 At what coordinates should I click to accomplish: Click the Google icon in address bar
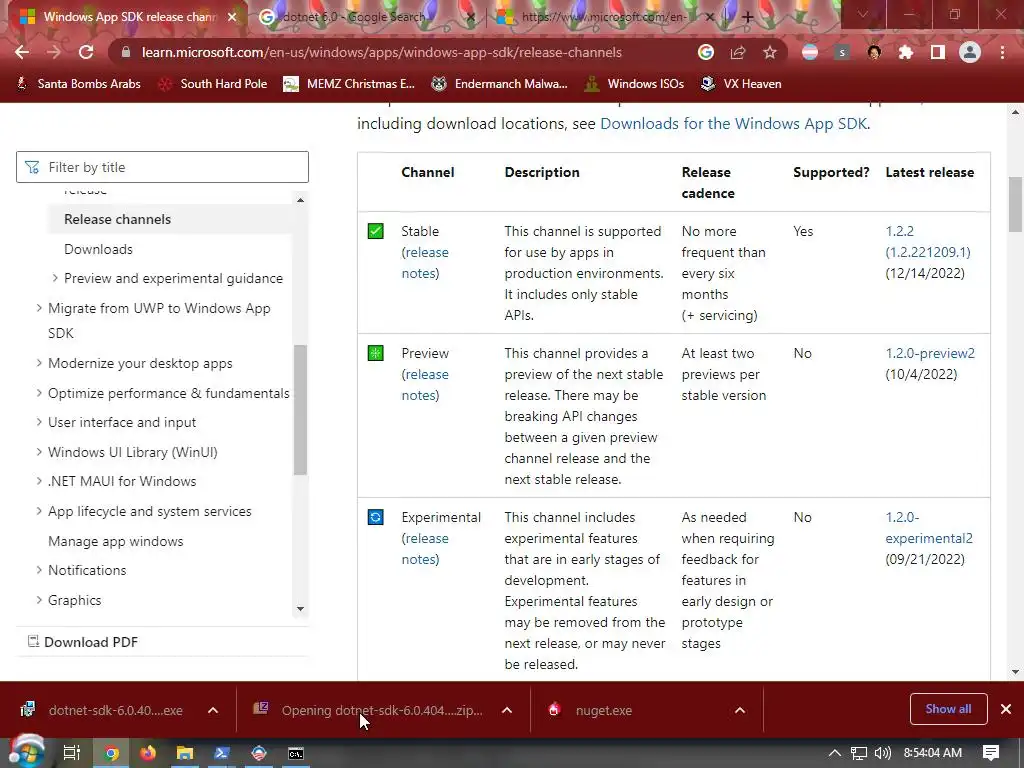706,52
